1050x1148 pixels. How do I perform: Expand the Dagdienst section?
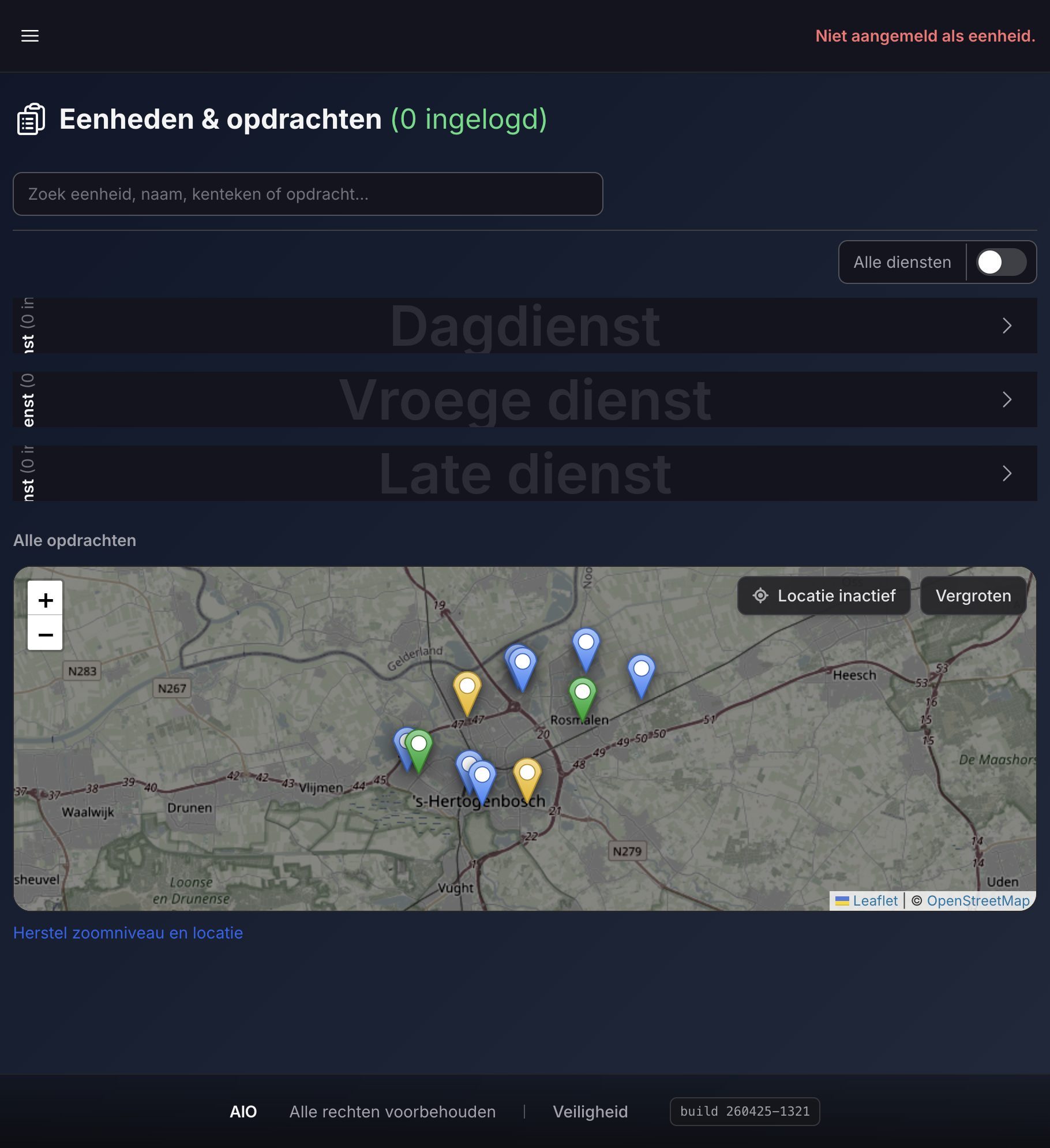click(1007, 326)
